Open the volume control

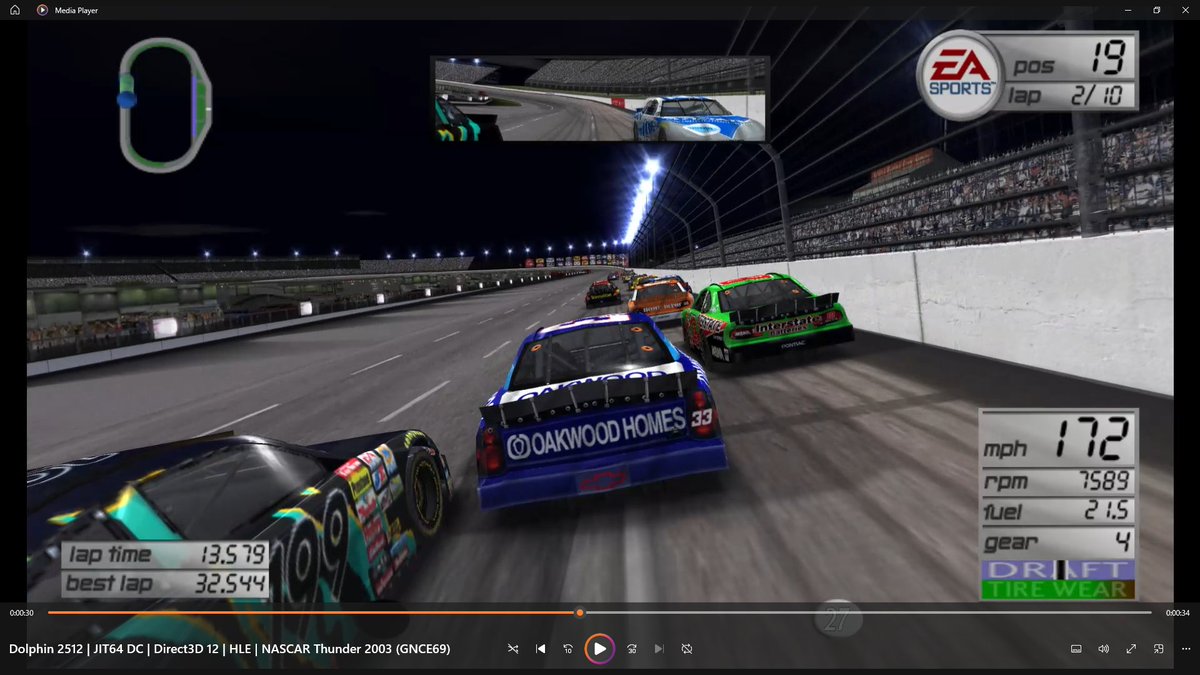click(x=1103, y=649)
